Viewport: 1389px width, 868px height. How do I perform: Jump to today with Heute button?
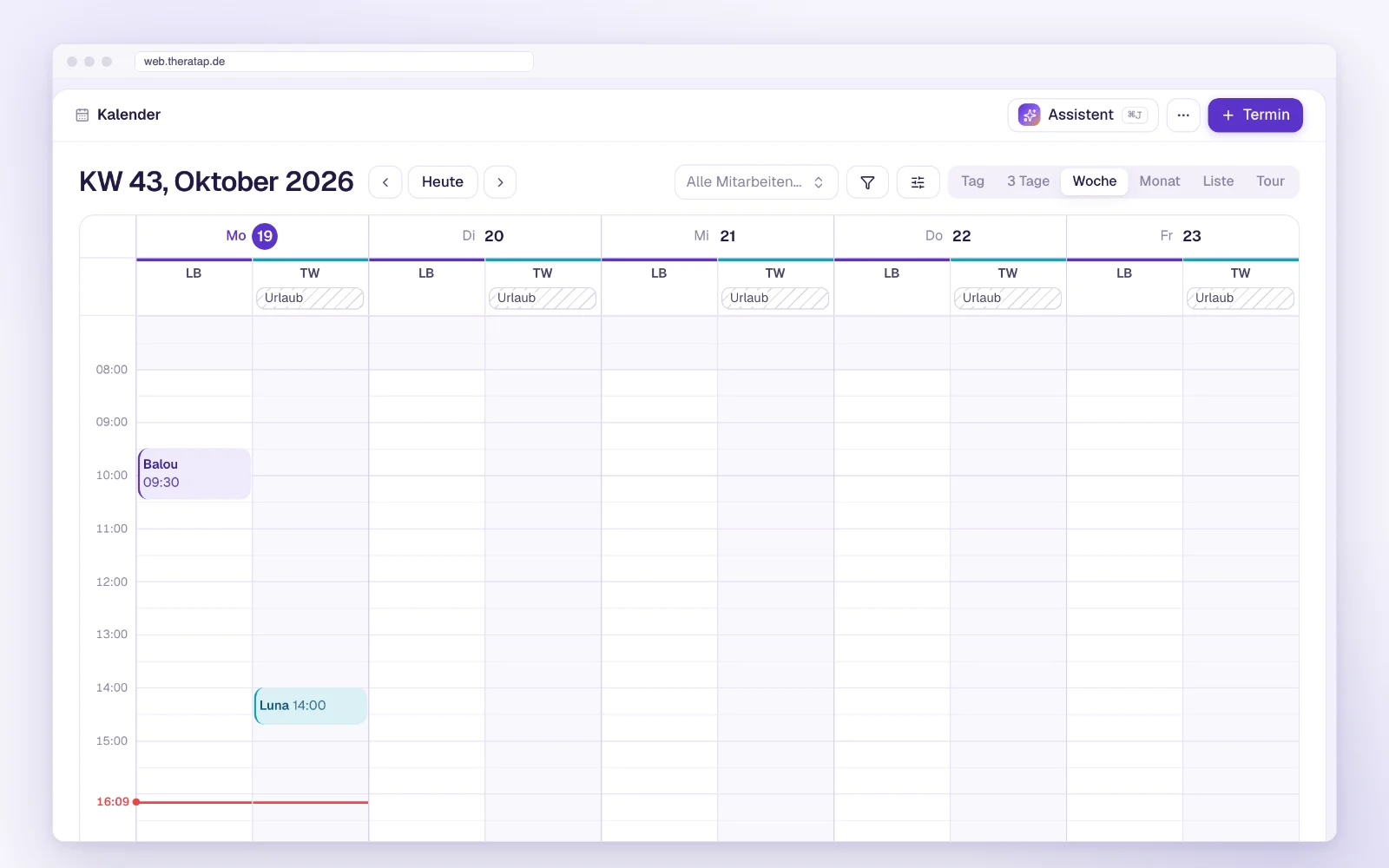coord(443,182)
